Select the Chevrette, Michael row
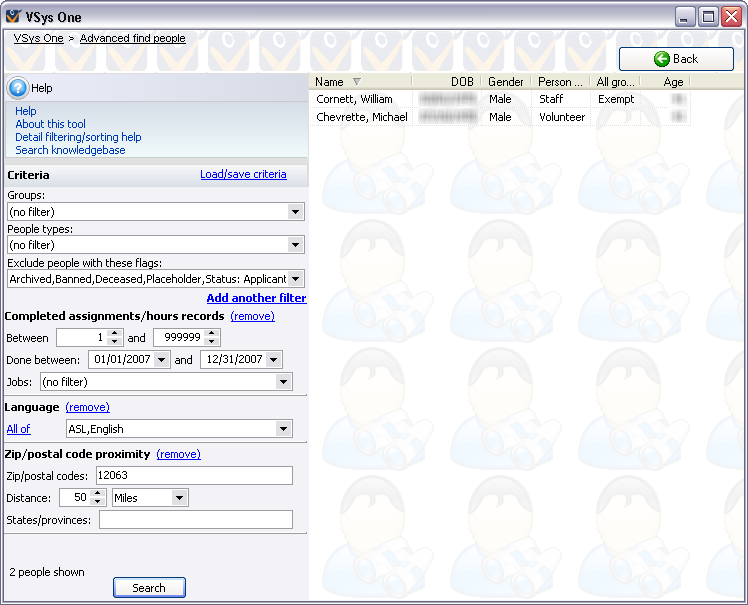This screenshot has height=605, width=748. pos(500,117)
